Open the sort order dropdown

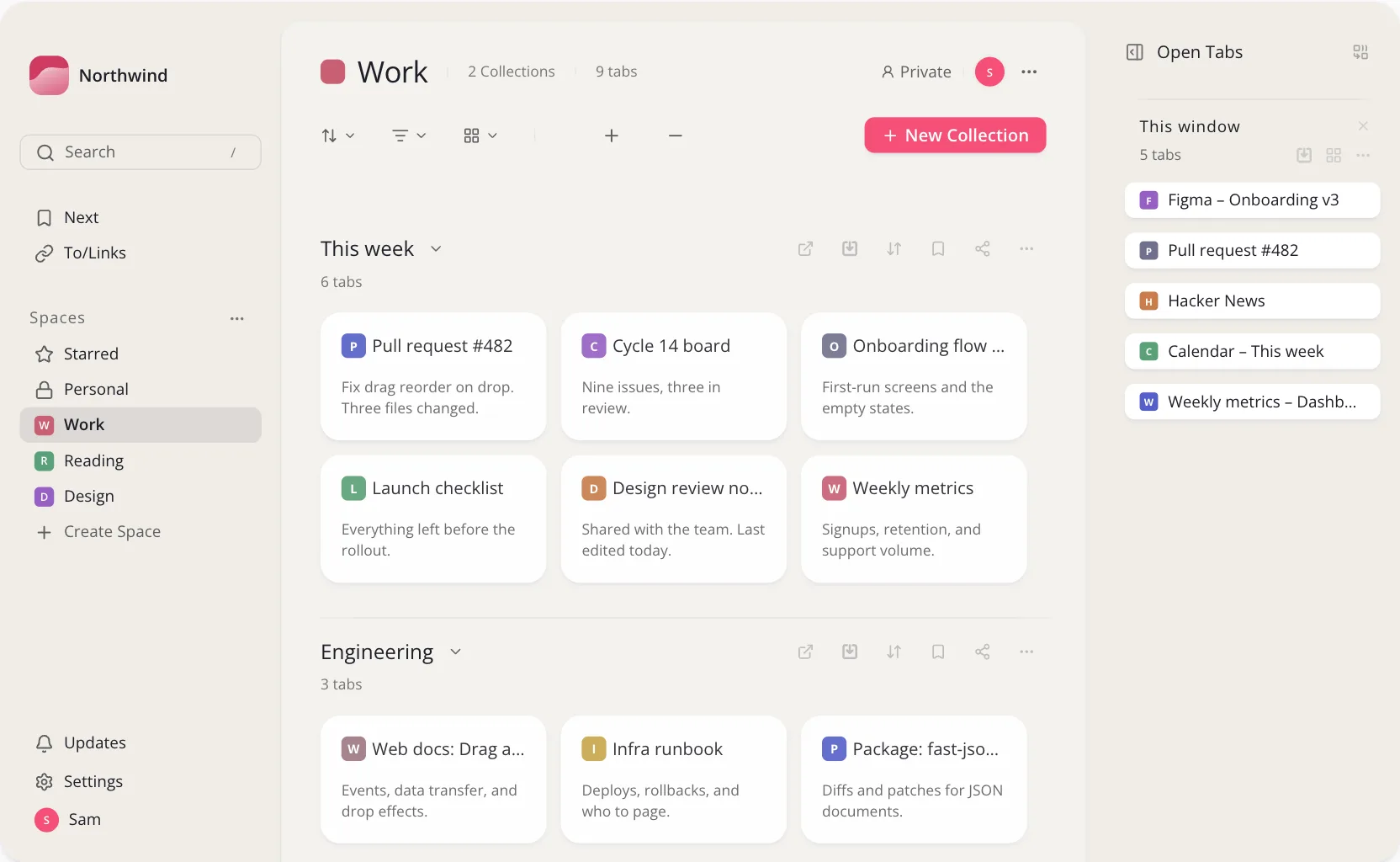338,136
